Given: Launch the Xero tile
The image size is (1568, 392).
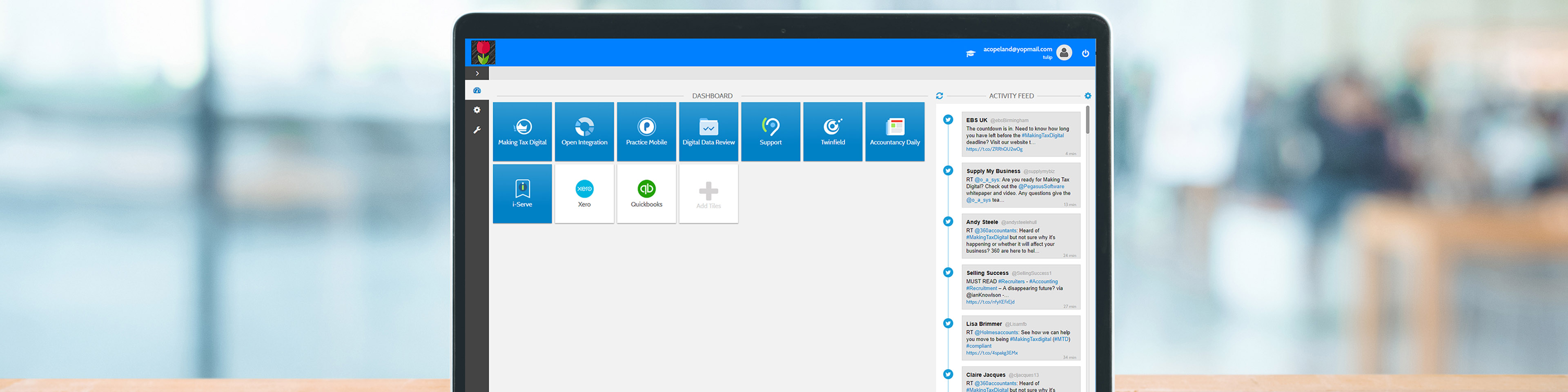Looking at the screenshot, I should (x=584, y=194).
